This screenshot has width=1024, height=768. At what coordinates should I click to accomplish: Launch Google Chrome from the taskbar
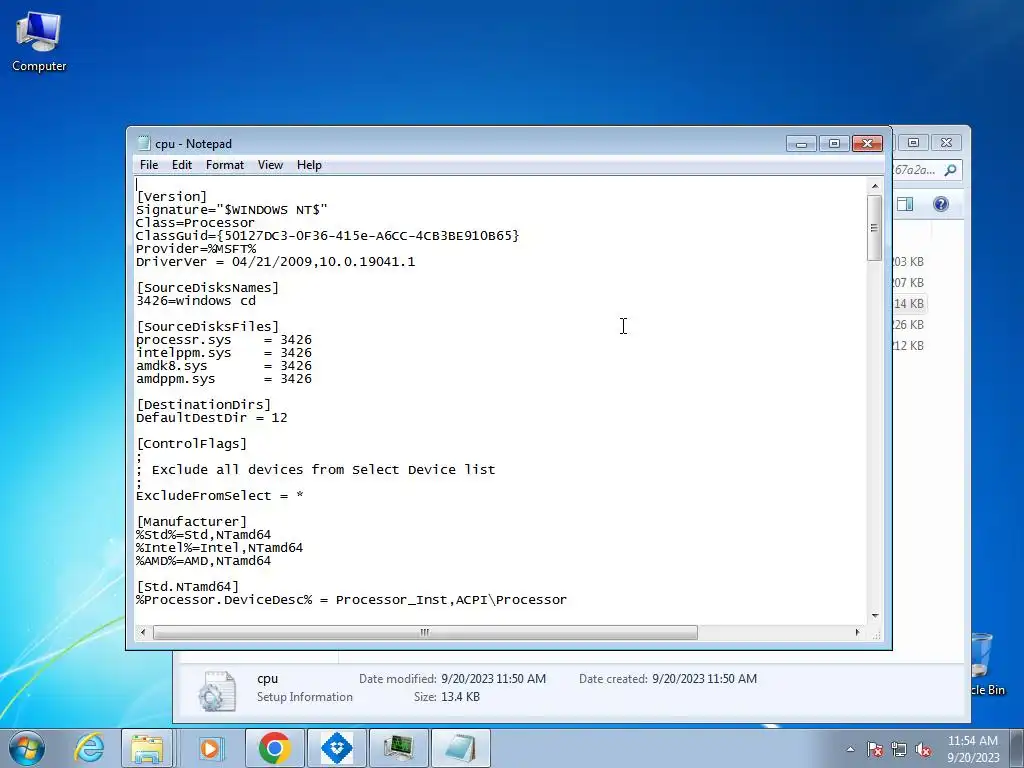point(274,748)
